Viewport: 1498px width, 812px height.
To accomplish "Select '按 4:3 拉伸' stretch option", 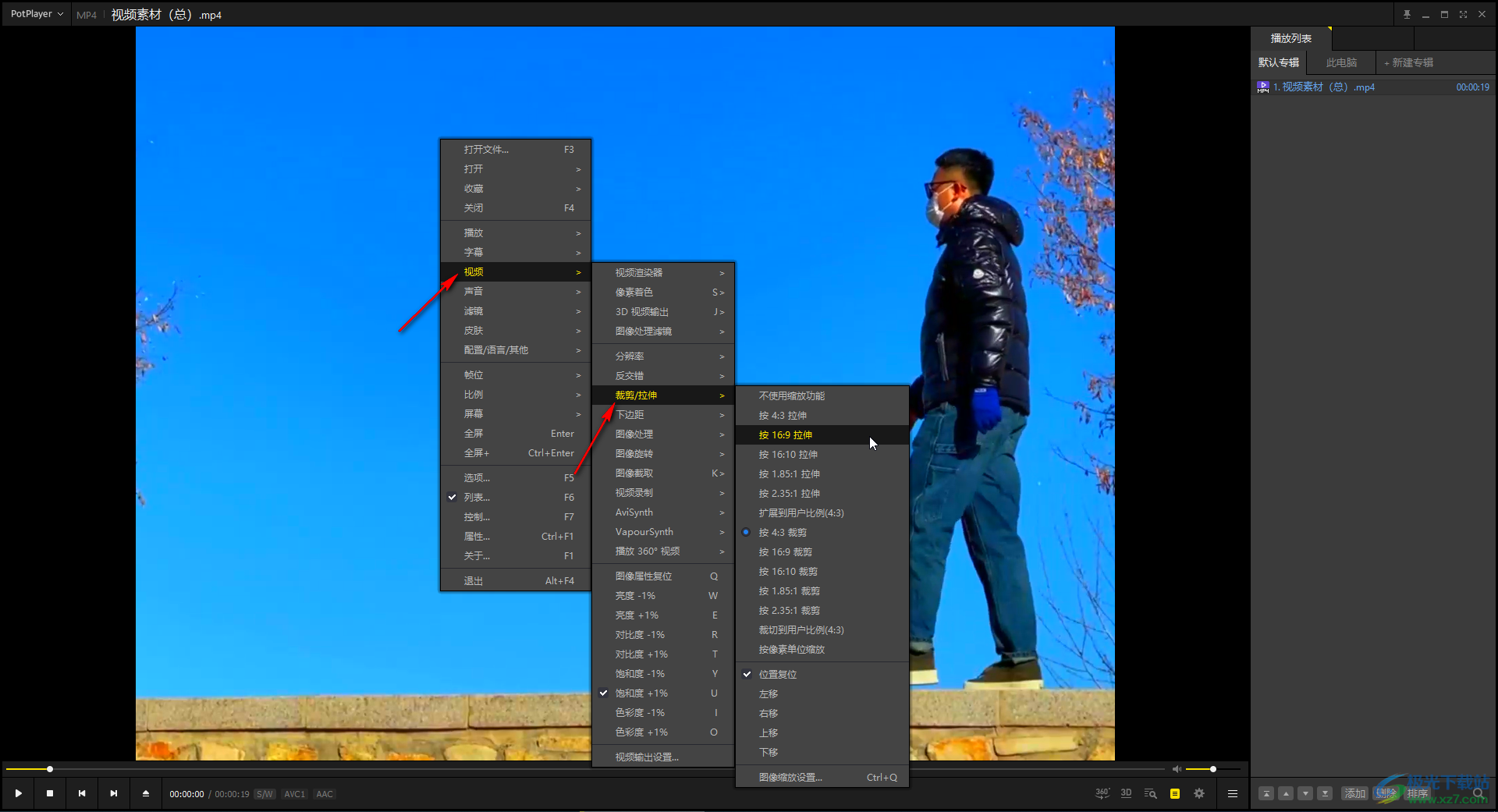I will (822, 415).
